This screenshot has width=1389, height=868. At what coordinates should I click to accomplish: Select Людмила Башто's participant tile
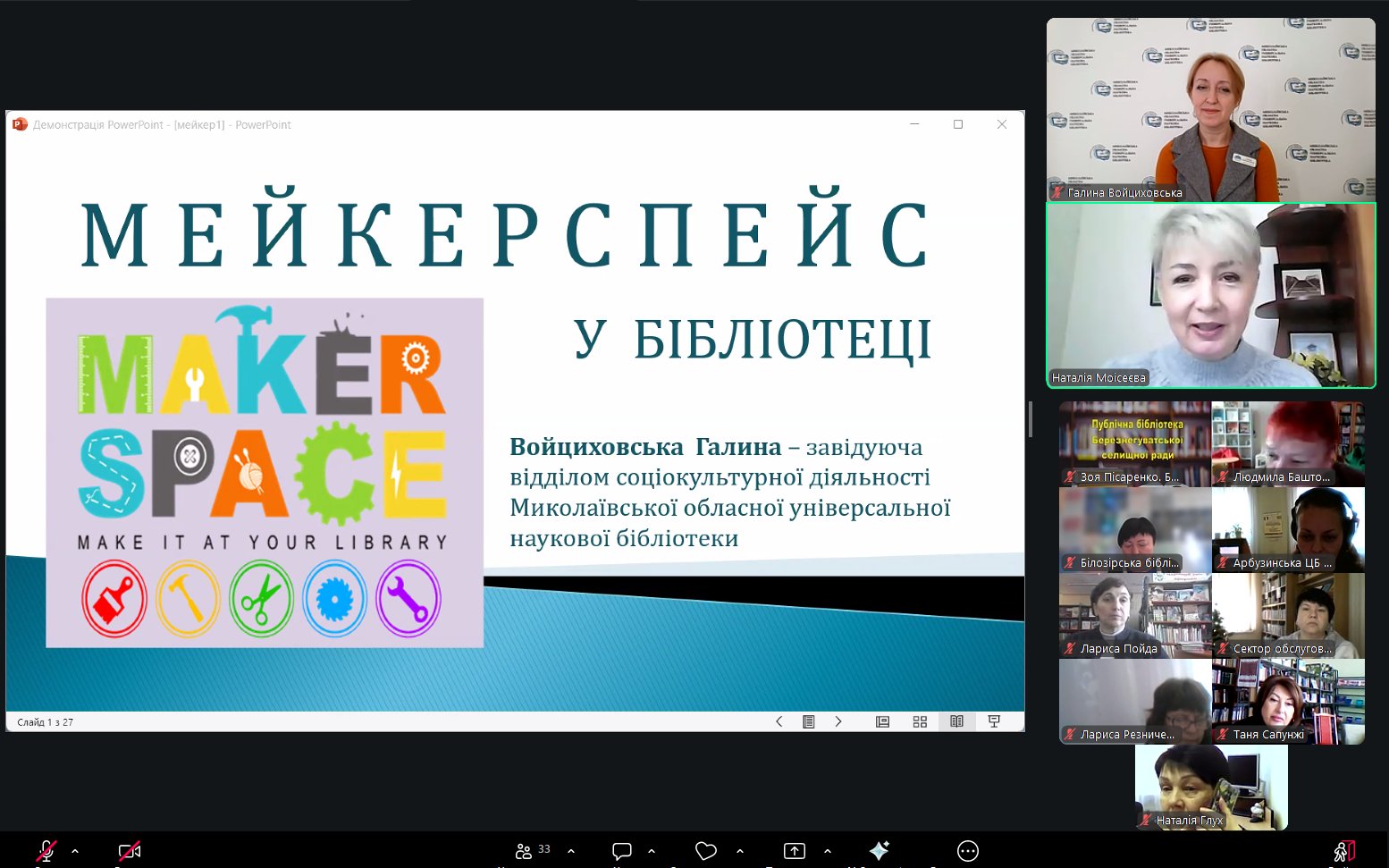tap(1288, 443)
